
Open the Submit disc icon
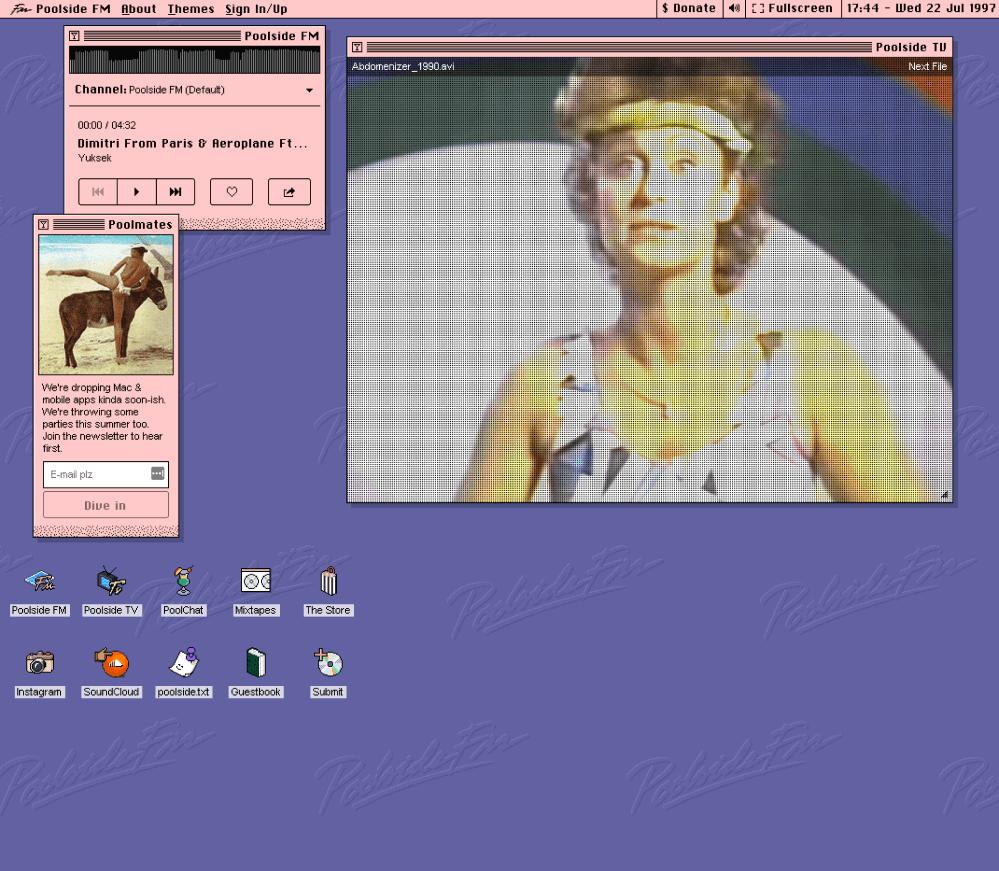point(329,663)
